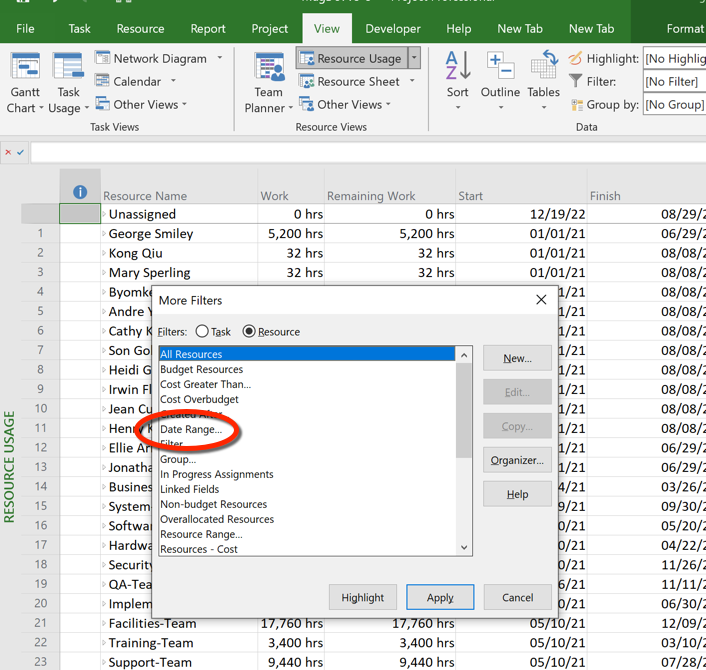Click the Group by icon
This screenshot has height=670, width=706.
pyautogui.click(x=577, y=105)
